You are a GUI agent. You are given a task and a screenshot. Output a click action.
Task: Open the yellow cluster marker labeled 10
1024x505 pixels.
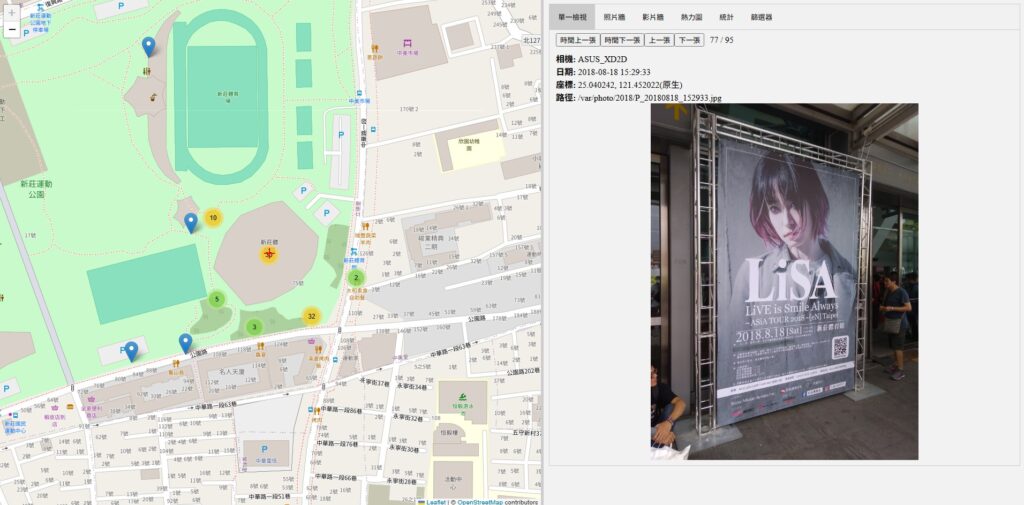[212, 217]
